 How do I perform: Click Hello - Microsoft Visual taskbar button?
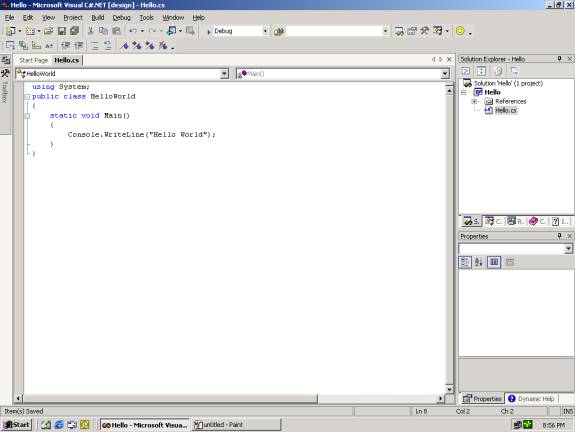pos(145,425)
